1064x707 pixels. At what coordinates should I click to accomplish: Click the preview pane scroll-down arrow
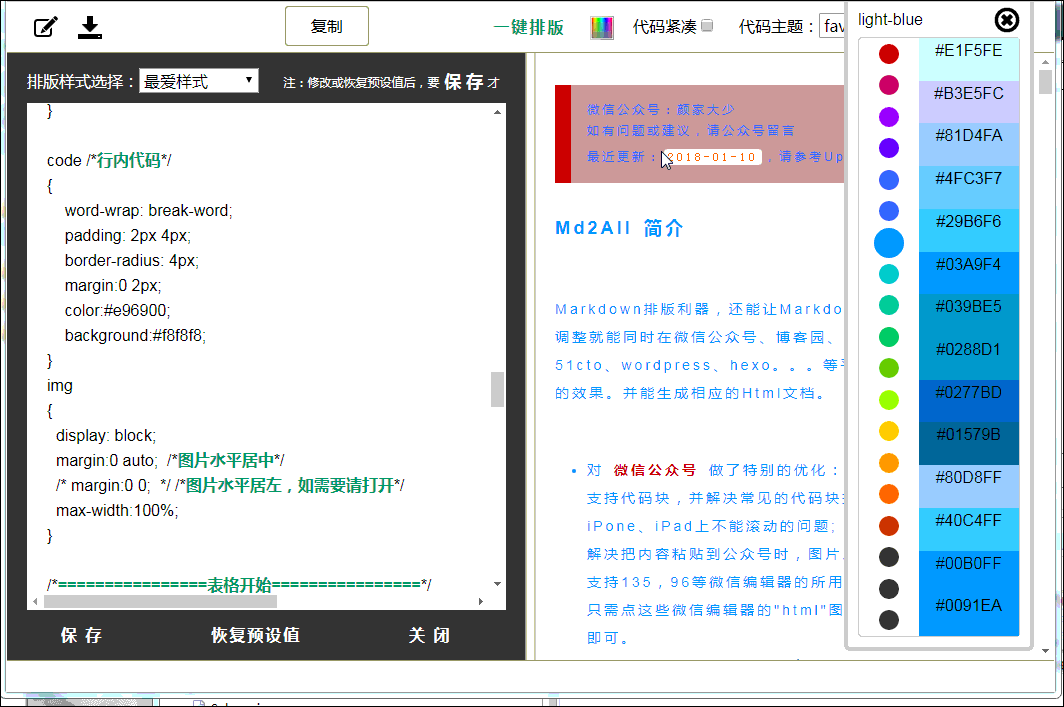click(1045, 651)
